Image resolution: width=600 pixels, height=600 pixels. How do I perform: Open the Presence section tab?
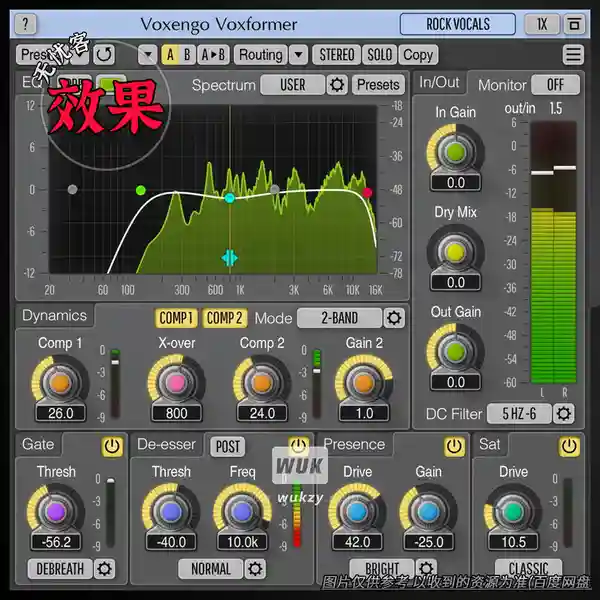click(354, 444)
